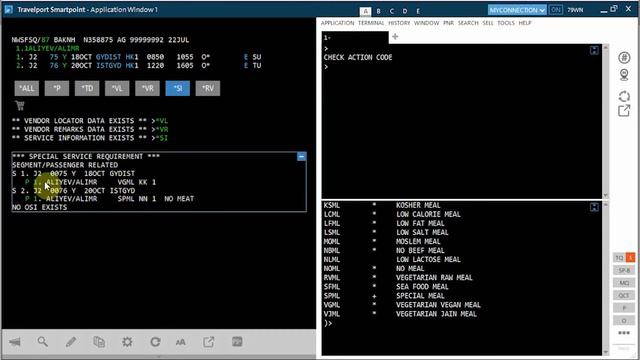Click the *ALL display button
Screen dimensions: 640x360
coord(27,88)
